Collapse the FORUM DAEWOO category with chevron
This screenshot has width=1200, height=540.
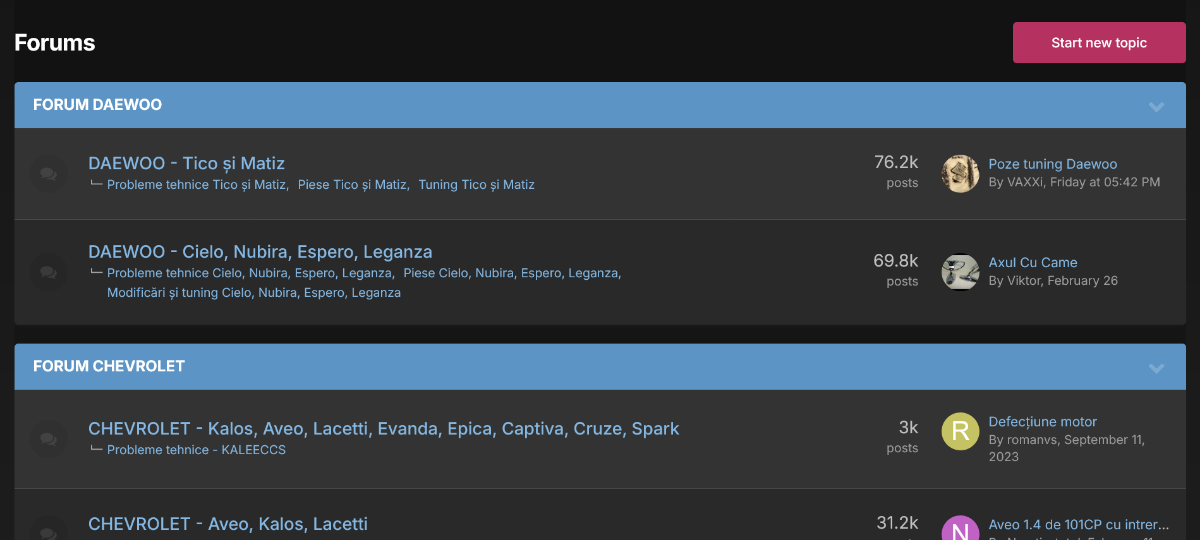(x=1157, y=106)
